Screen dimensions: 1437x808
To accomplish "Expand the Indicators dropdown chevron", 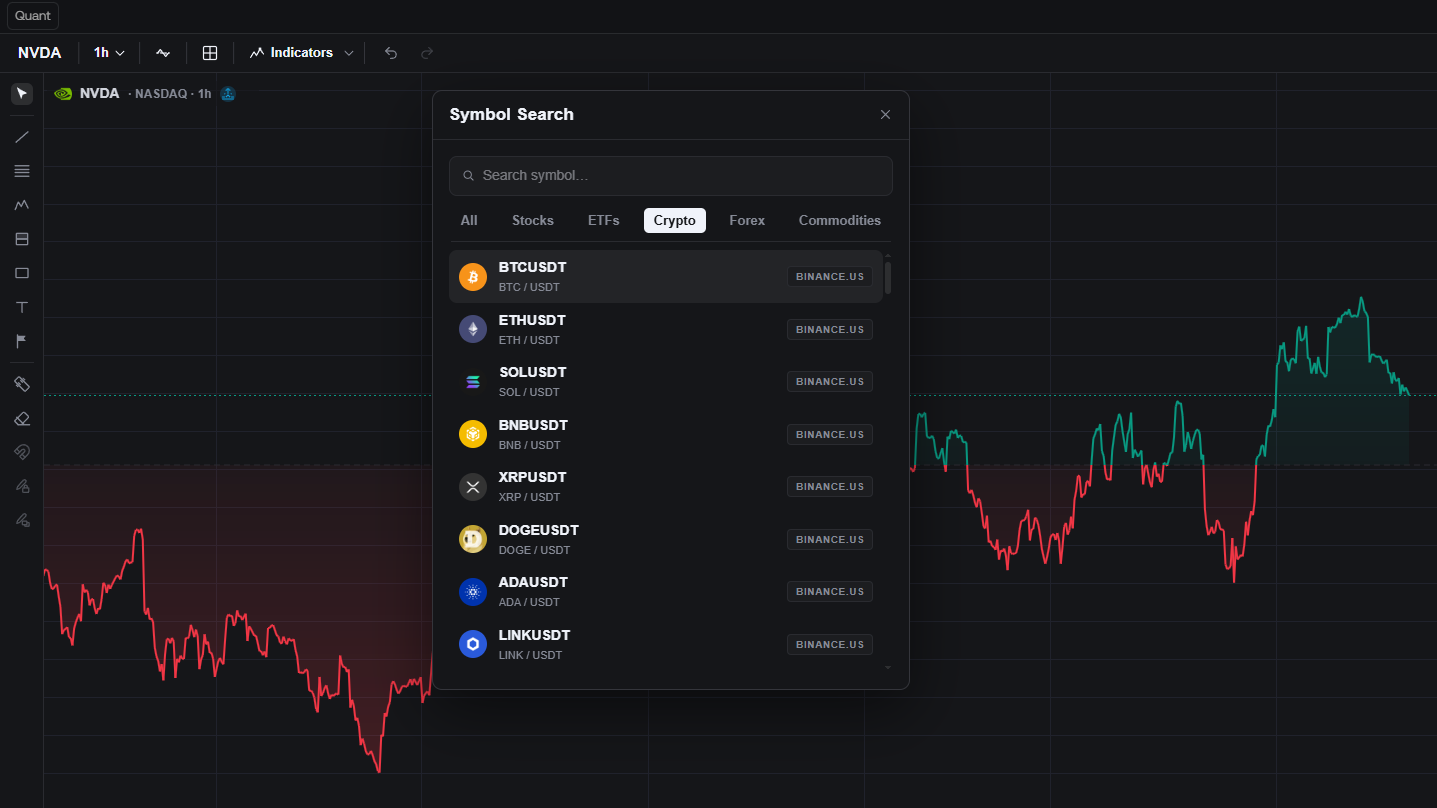I will pos(349,53).
